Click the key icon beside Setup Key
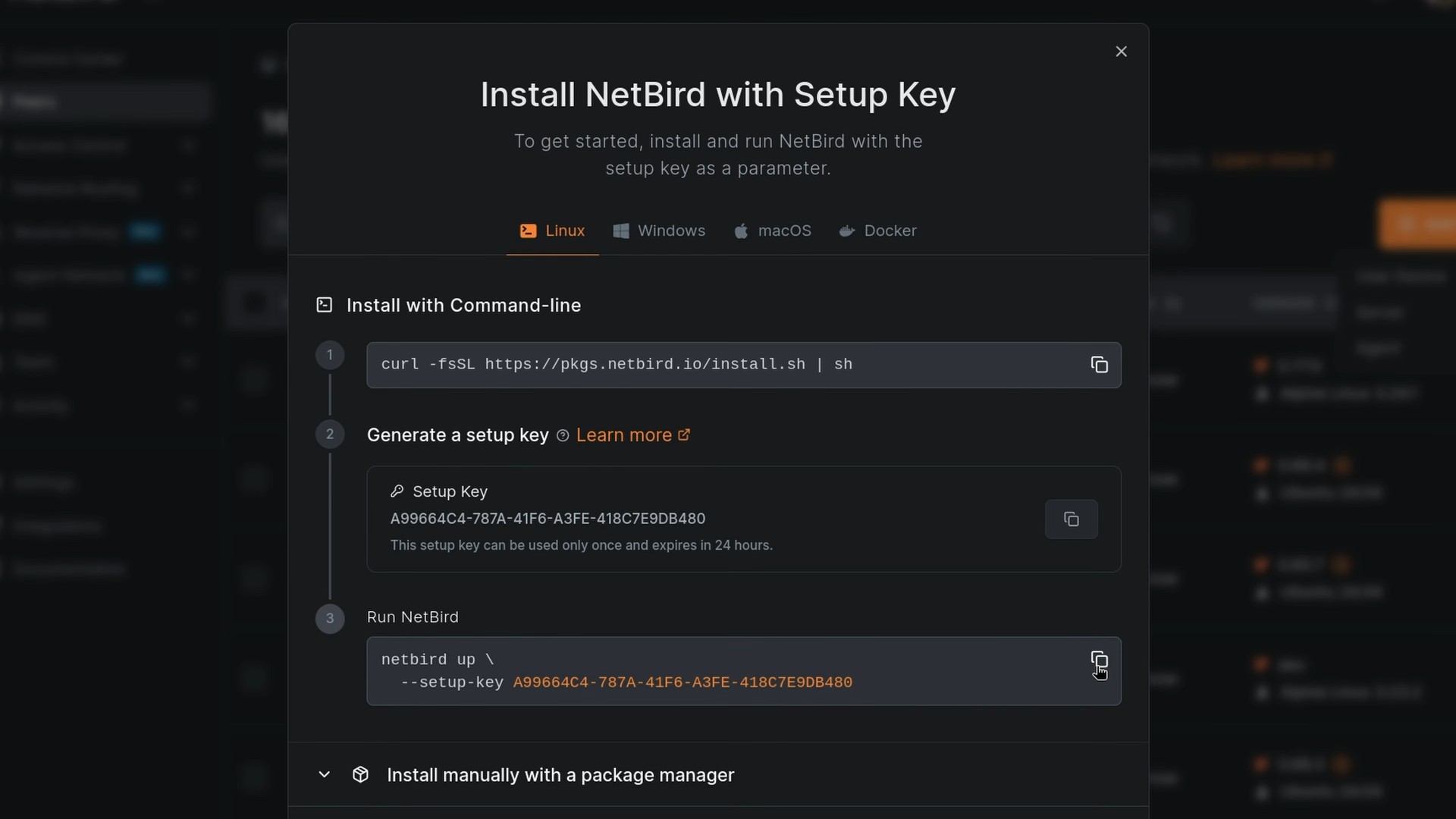1456x819 pixels. 397,491
